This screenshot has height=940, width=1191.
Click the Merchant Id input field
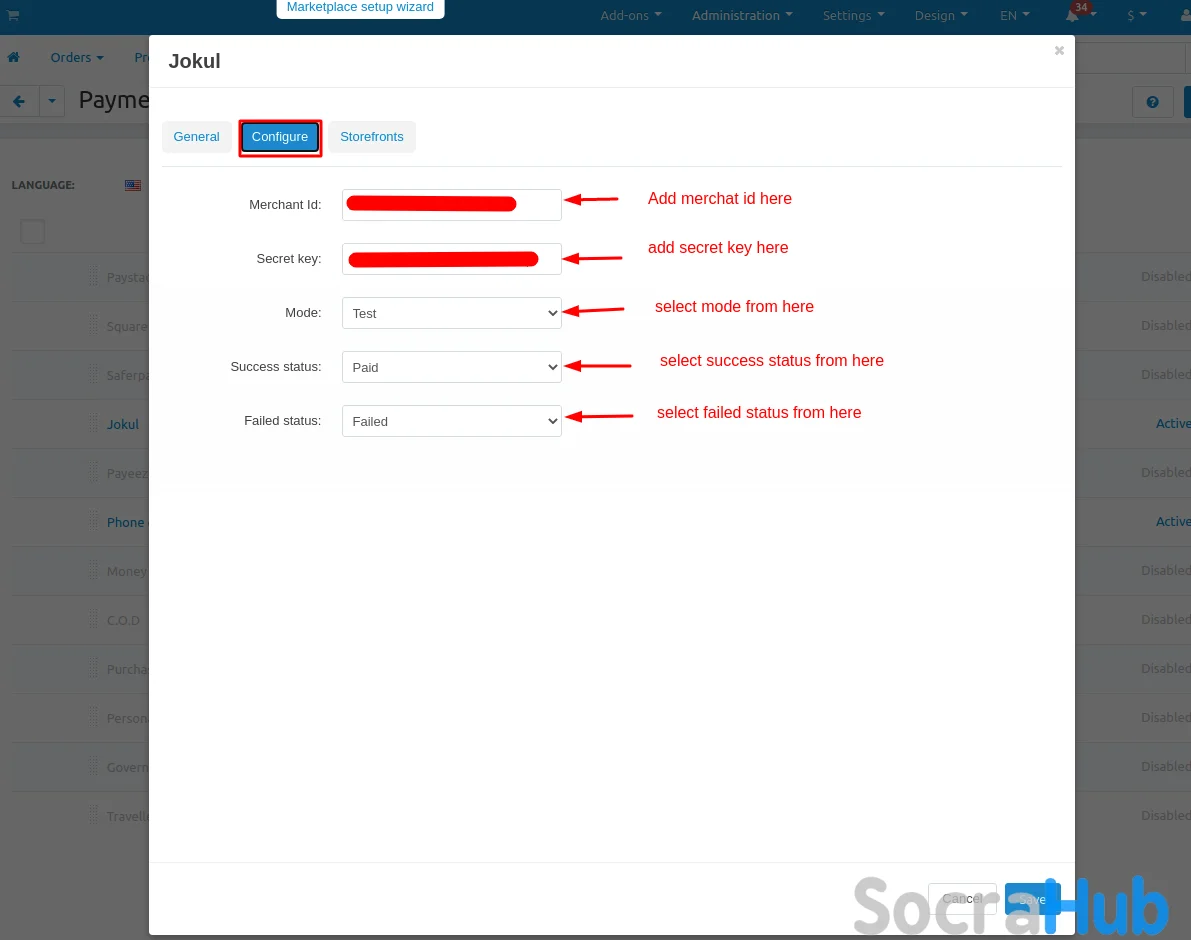coord(451,204)
